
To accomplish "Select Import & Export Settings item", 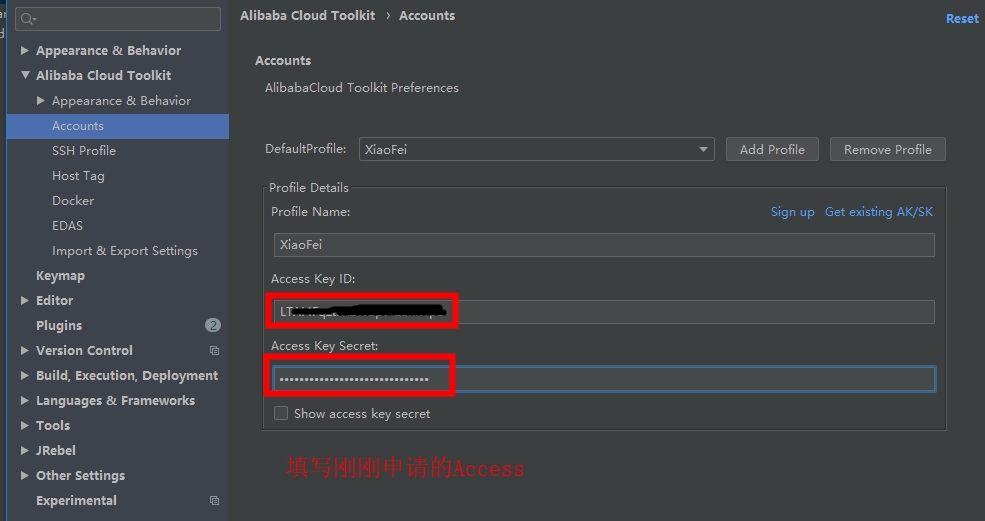I will (x=125, y=251).
